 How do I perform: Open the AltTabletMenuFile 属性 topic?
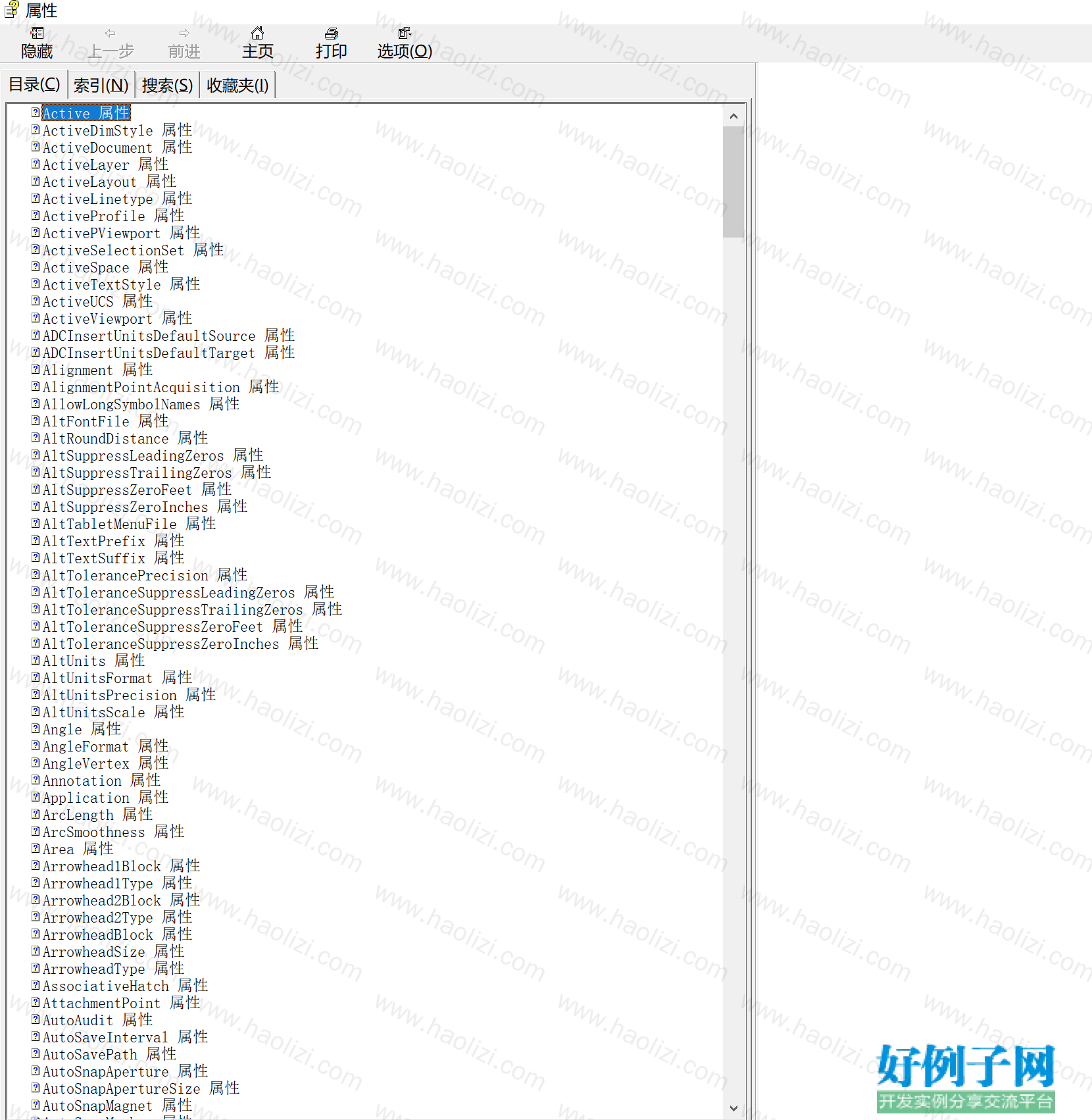click(129, 524)
